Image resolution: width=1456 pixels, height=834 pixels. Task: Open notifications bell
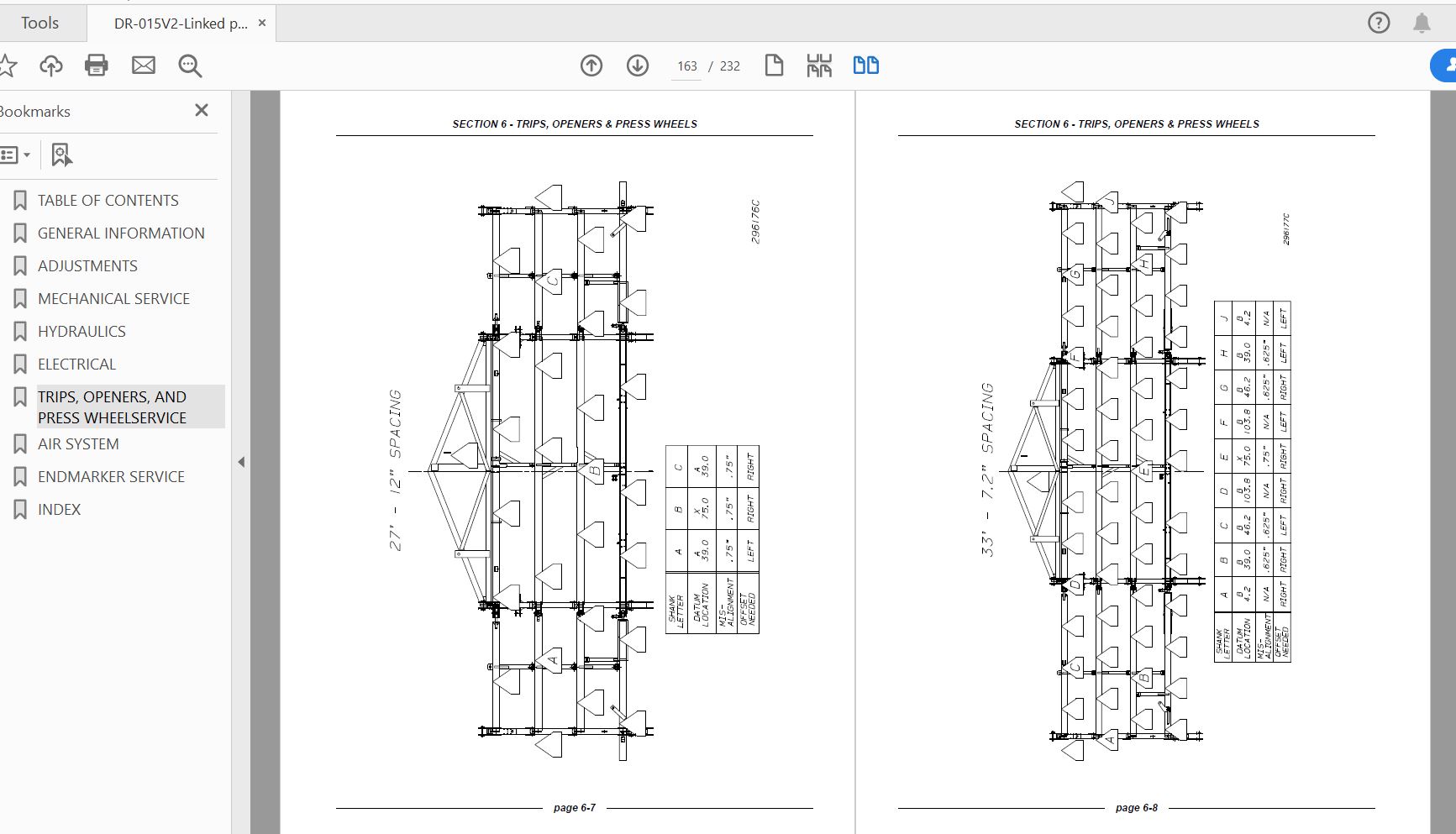(x=1422, y=23)
